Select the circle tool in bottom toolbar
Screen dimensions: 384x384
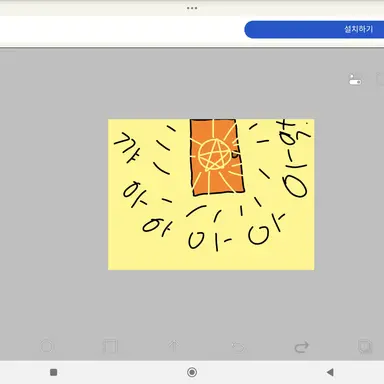47,346
